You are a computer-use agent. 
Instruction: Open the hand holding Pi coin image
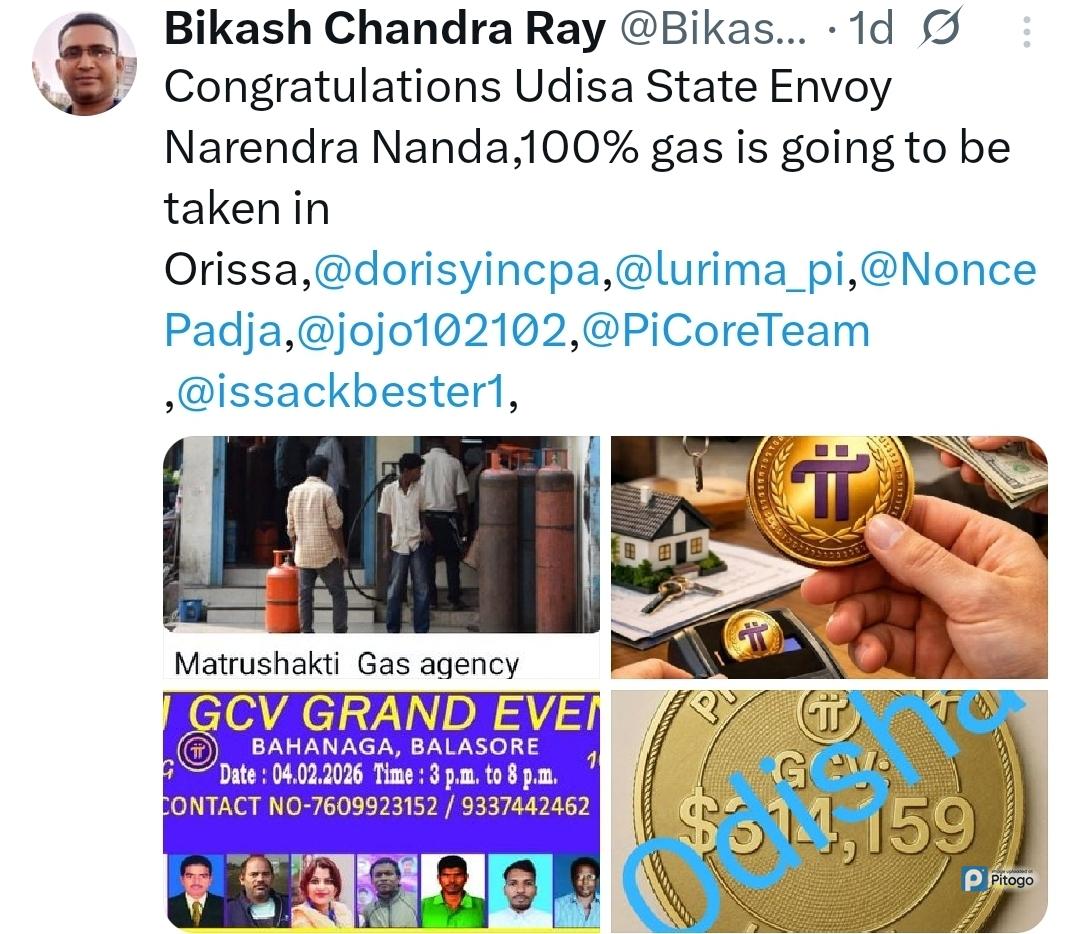coord(829,557)
